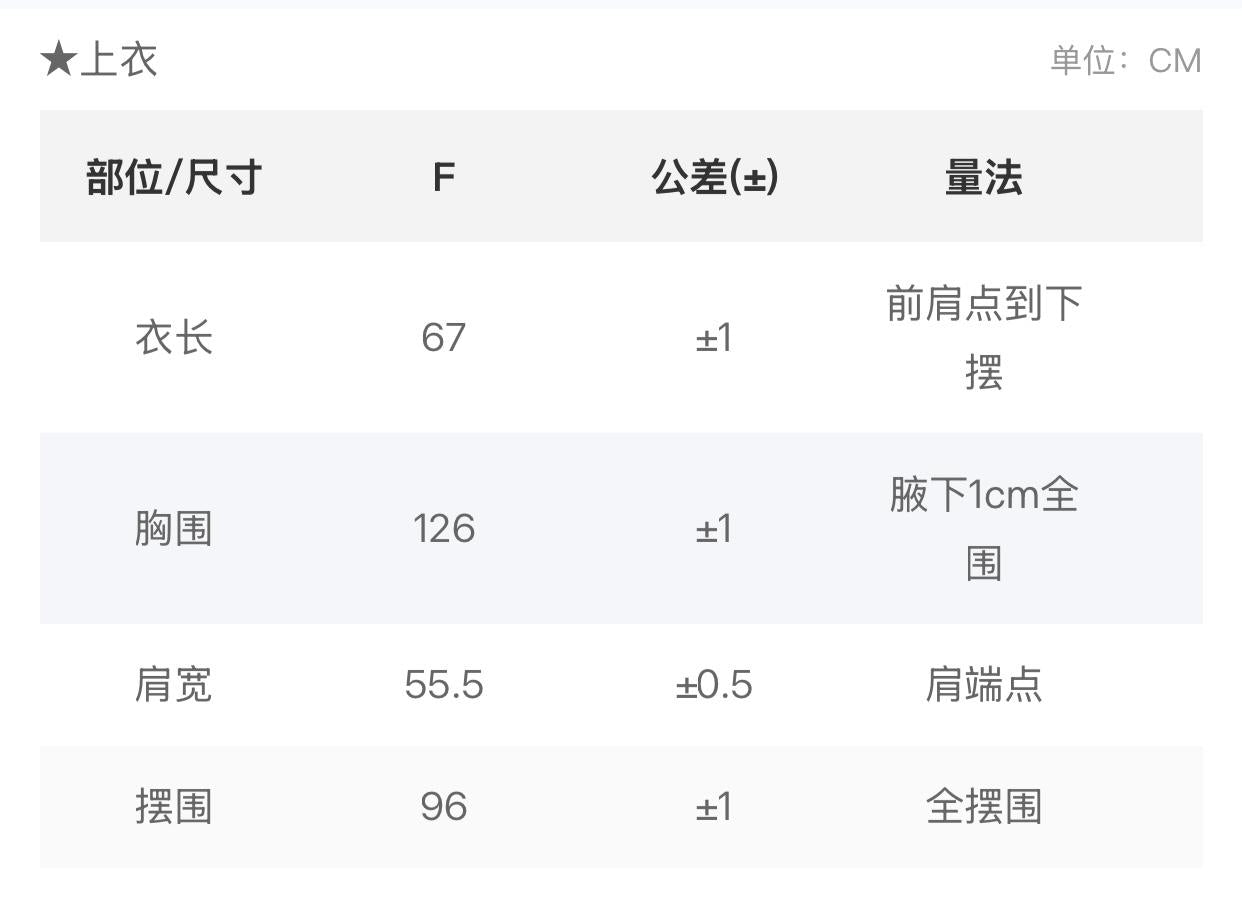Select the 部位/尺寸 column header
The image size is (1242, 910).
pyautogui.click(x=174, y=178)
